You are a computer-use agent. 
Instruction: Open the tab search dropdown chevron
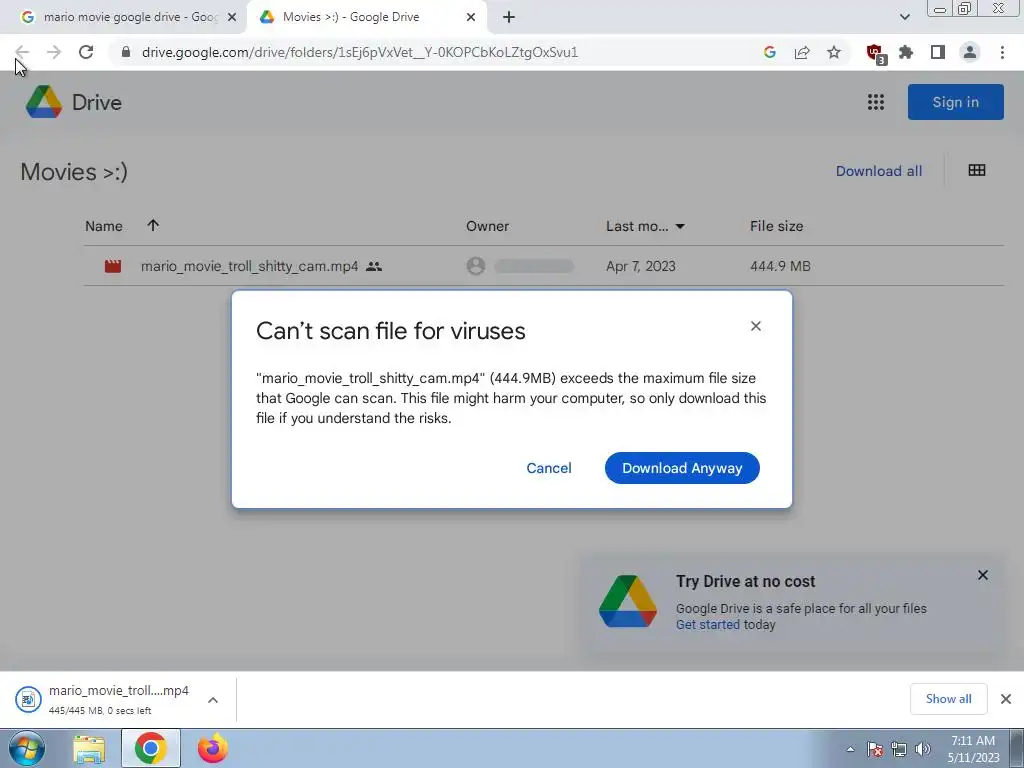[x=904, y=17]
